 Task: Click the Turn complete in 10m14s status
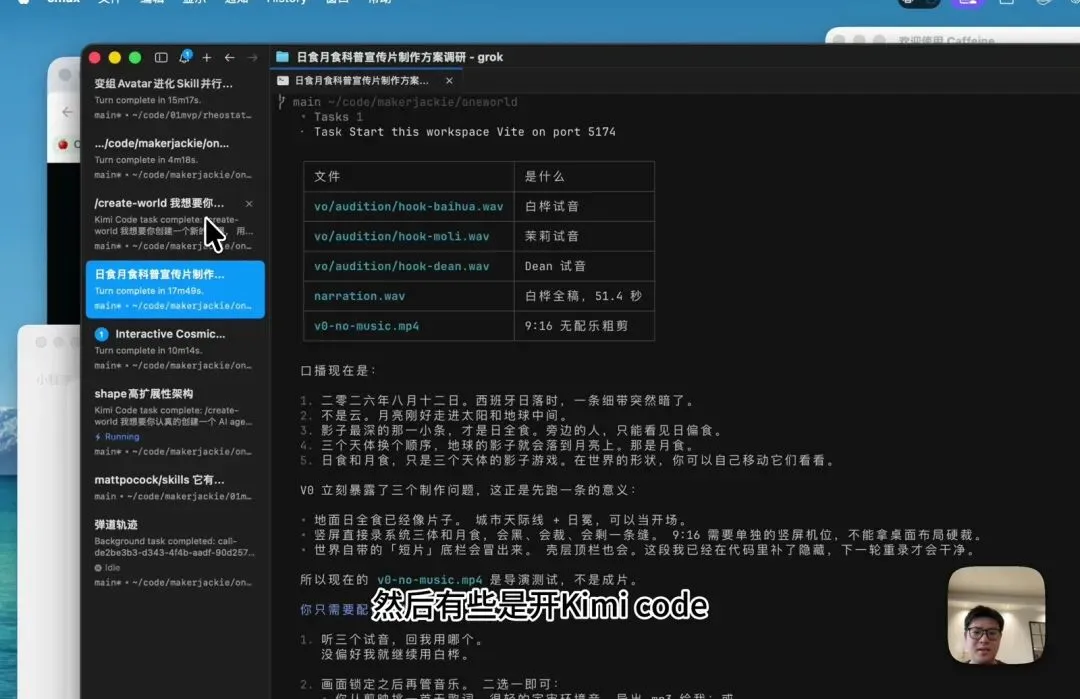(148, 351)
